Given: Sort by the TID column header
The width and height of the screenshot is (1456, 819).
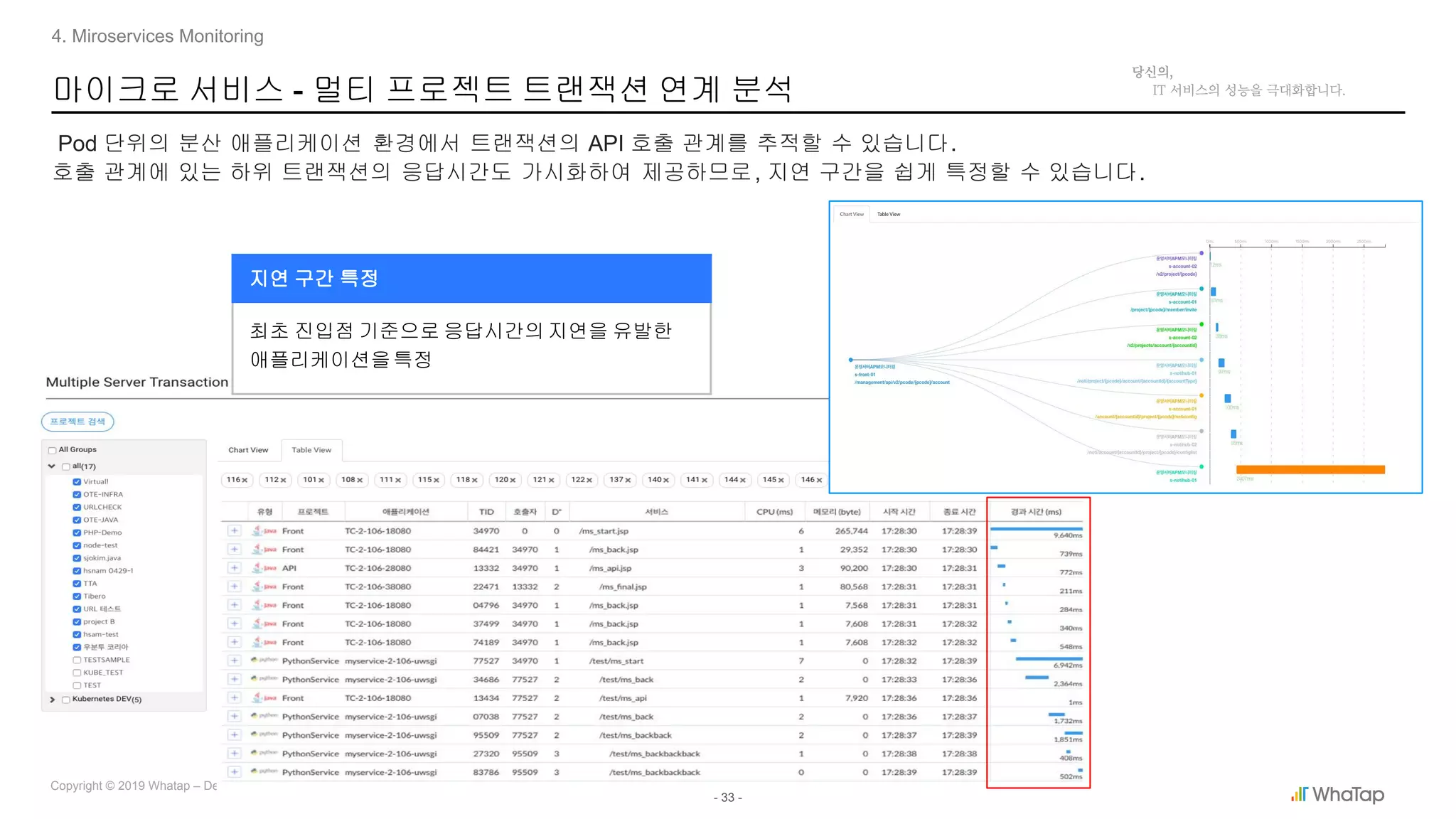Looking at the screenshot, I should pyautogui.click(x=486, y=512).
